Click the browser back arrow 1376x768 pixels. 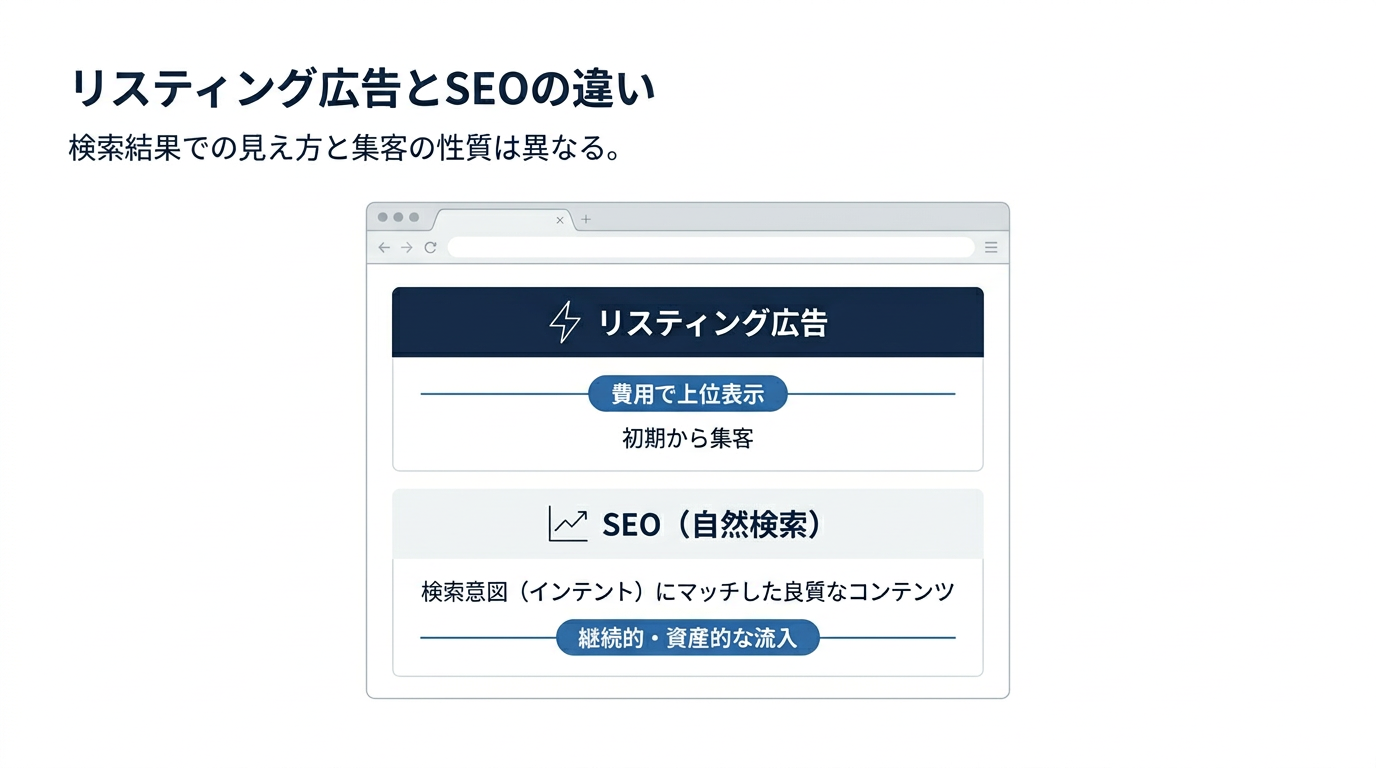[x=384, y=248]
